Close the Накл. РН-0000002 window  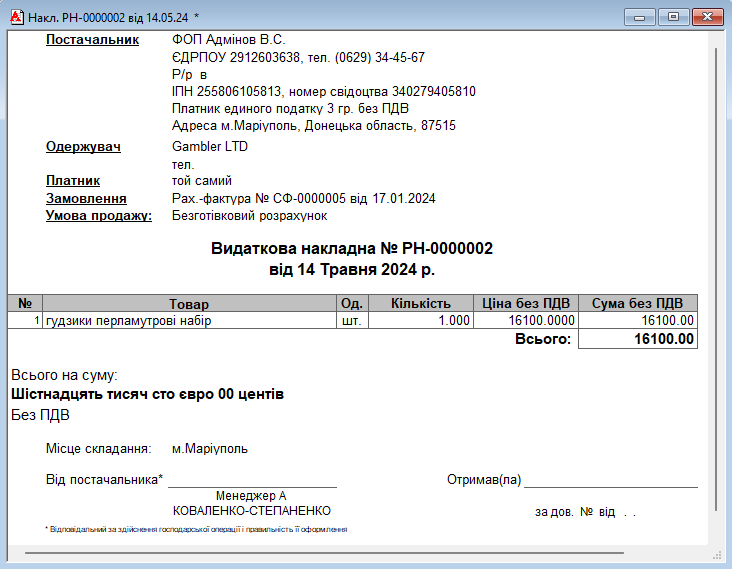click(707, 17)
